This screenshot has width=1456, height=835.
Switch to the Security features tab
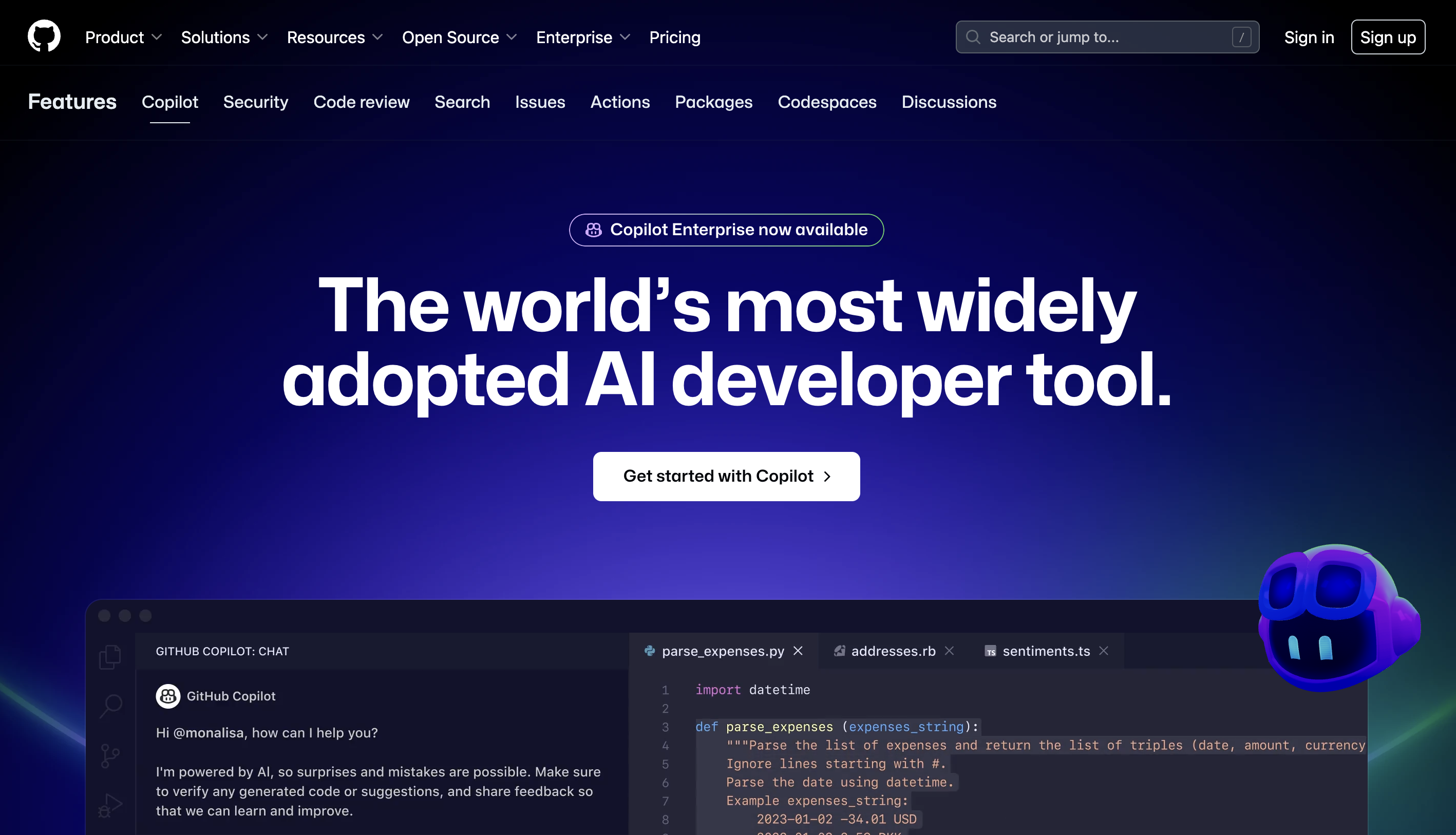click(x=256, y=102)
